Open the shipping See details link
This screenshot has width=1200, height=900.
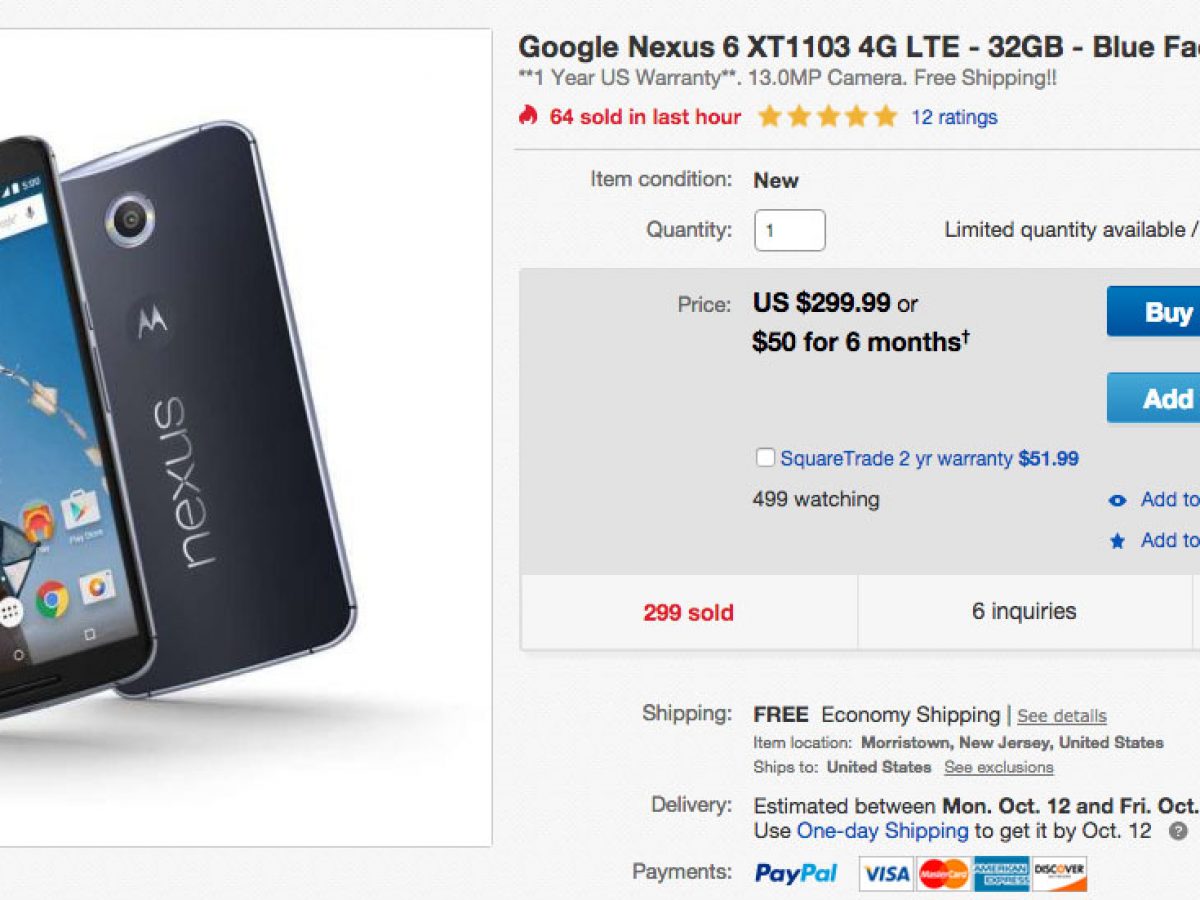click(x=1062, y=716)
